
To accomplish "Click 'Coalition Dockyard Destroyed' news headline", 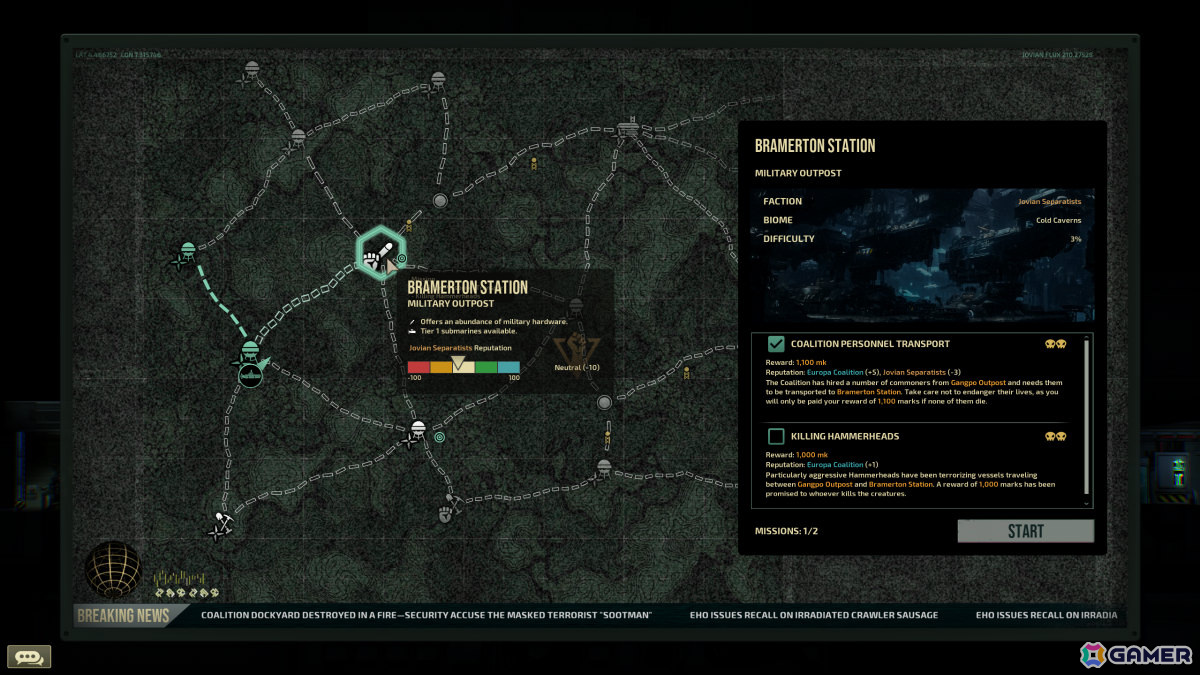I will tap(426, 615).
